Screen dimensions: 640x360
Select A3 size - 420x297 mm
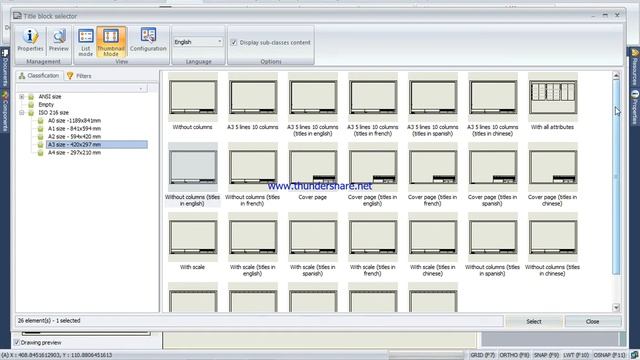pos(97,144)
